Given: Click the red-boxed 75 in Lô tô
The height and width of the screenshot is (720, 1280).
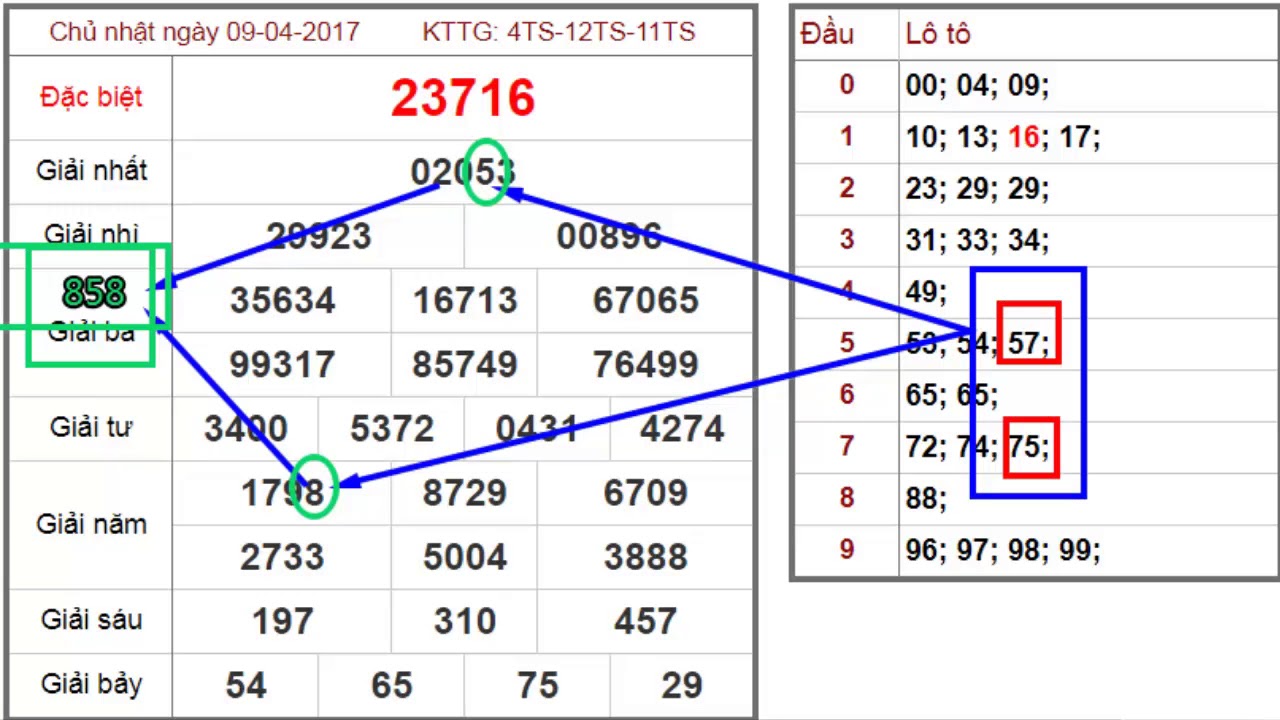Looking at the screenshot, I should [x=1028, y=447].
